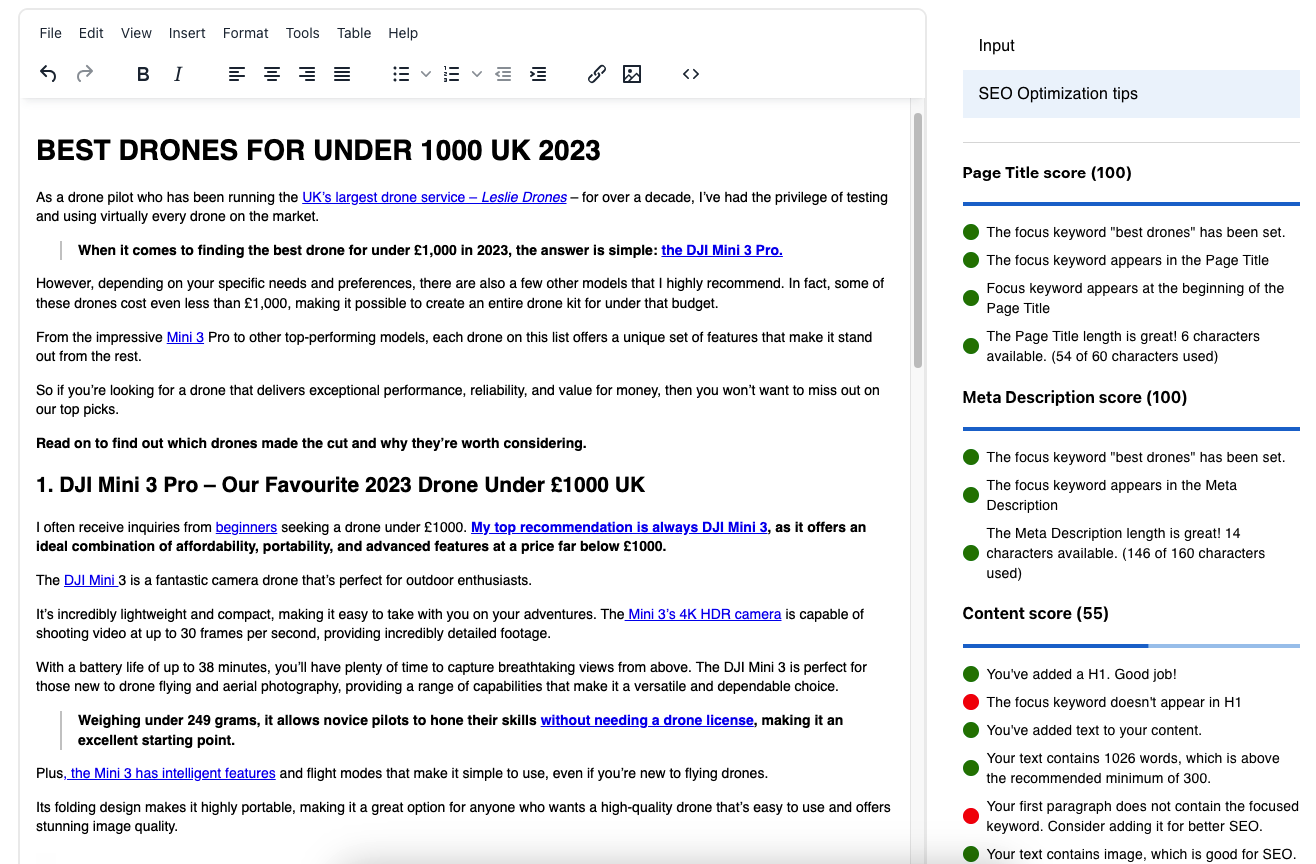1316x864 pixels.
Task: Open the DJI Mini 3 Pro link
Action: pos(722,251)
